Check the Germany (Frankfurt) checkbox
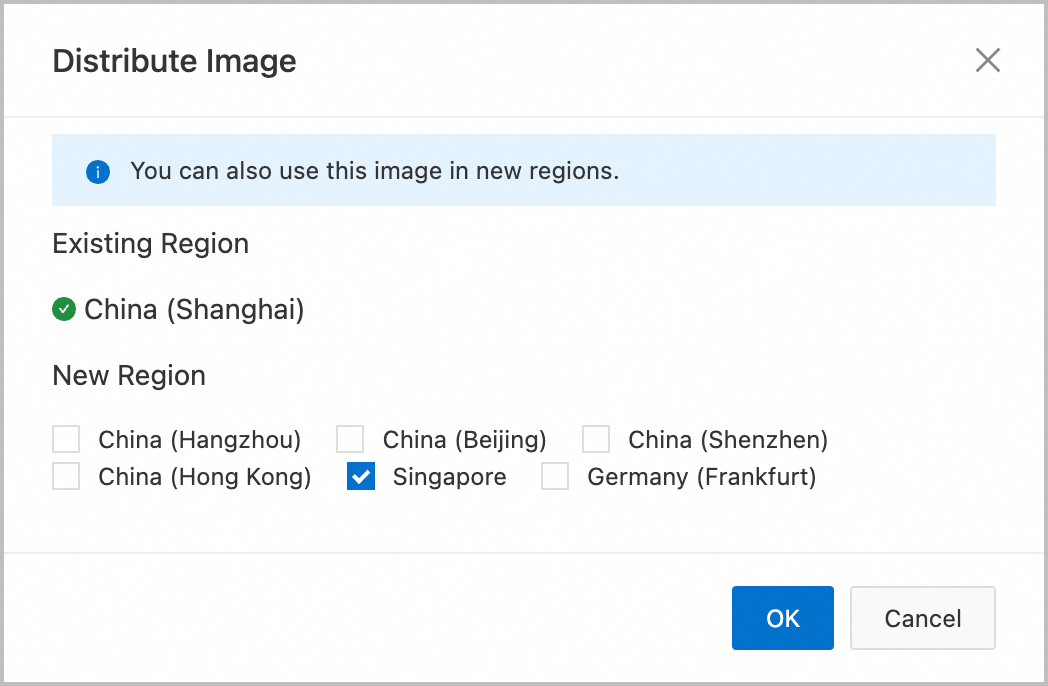The height and width of the screenshot is (686, 1048). (x=555, y=476)
